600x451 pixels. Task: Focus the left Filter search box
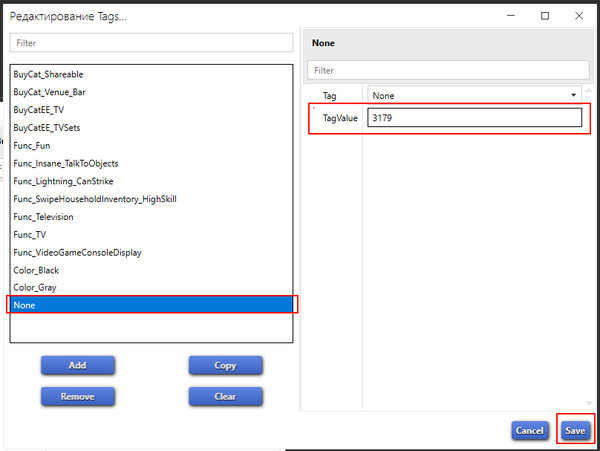coord(150,44)
